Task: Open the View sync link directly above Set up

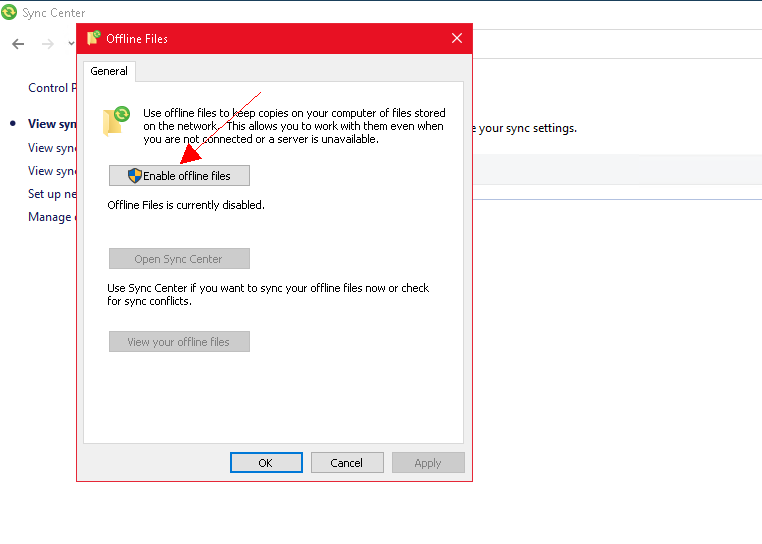Action: click(52, 171)
